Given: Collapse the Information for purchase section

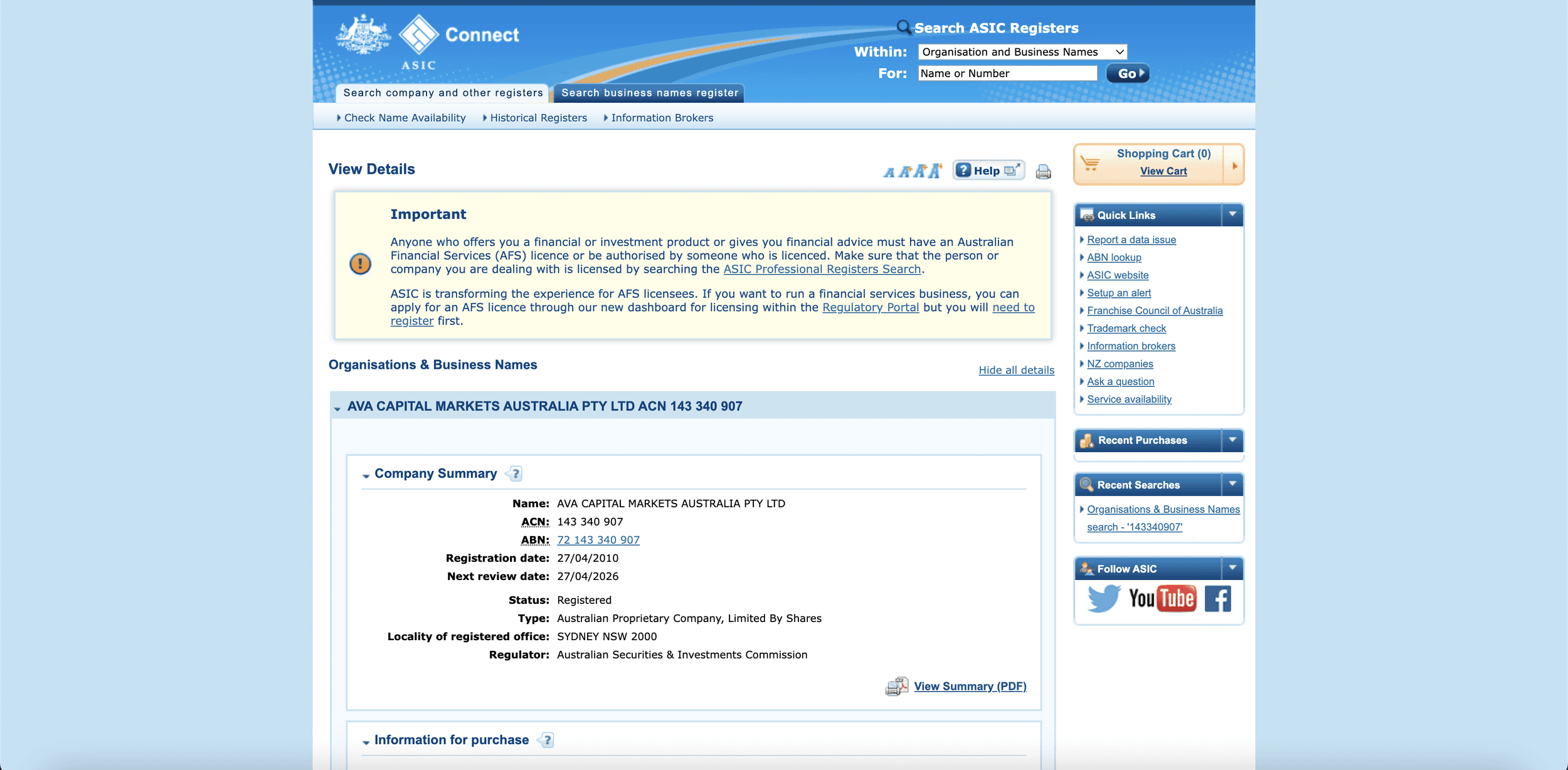Looking at the screenshot, I should click(366, 742).
